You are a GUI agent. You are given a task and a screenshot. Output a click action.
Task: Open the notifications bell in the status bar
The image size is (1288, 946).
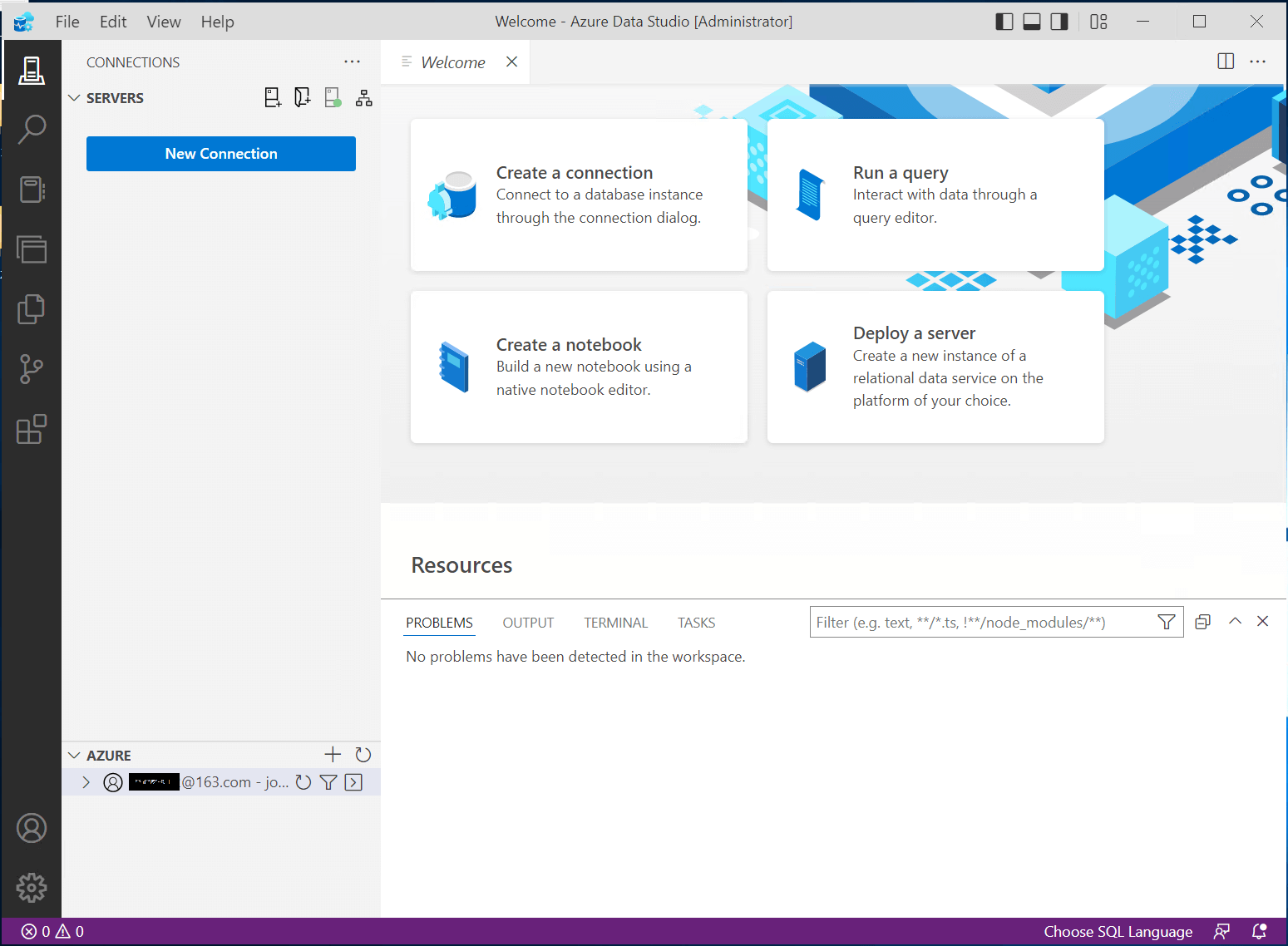pyautogui.click(x=1260, y=932)
